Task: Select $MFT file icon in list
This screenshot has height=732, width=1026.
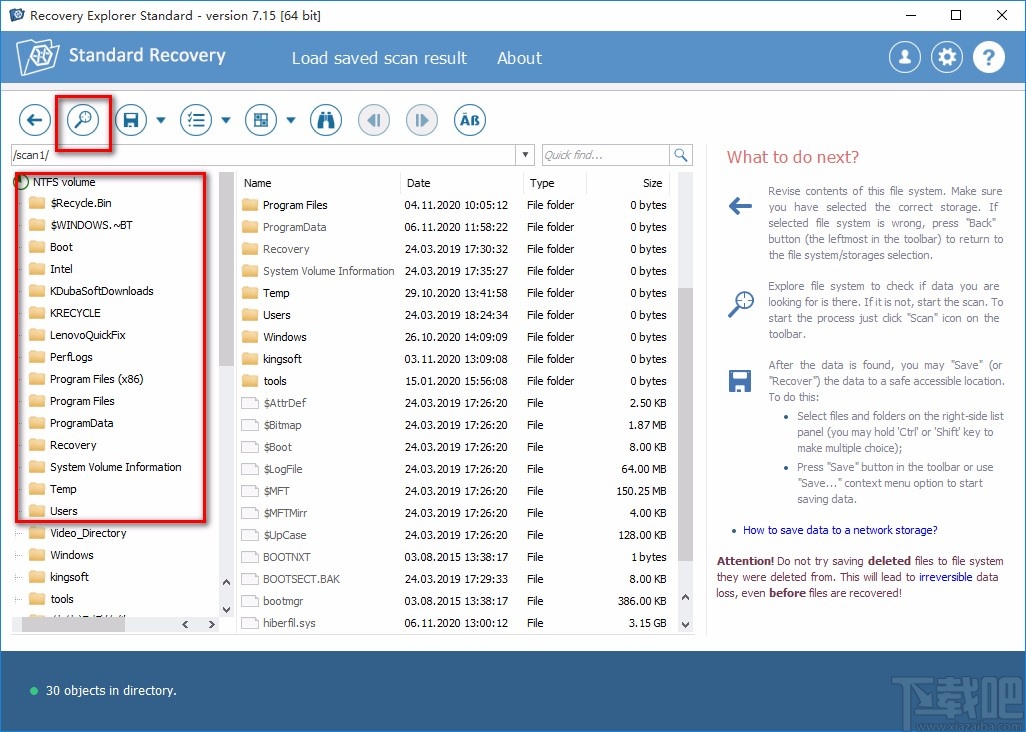Action: click(x=249, y=491)
